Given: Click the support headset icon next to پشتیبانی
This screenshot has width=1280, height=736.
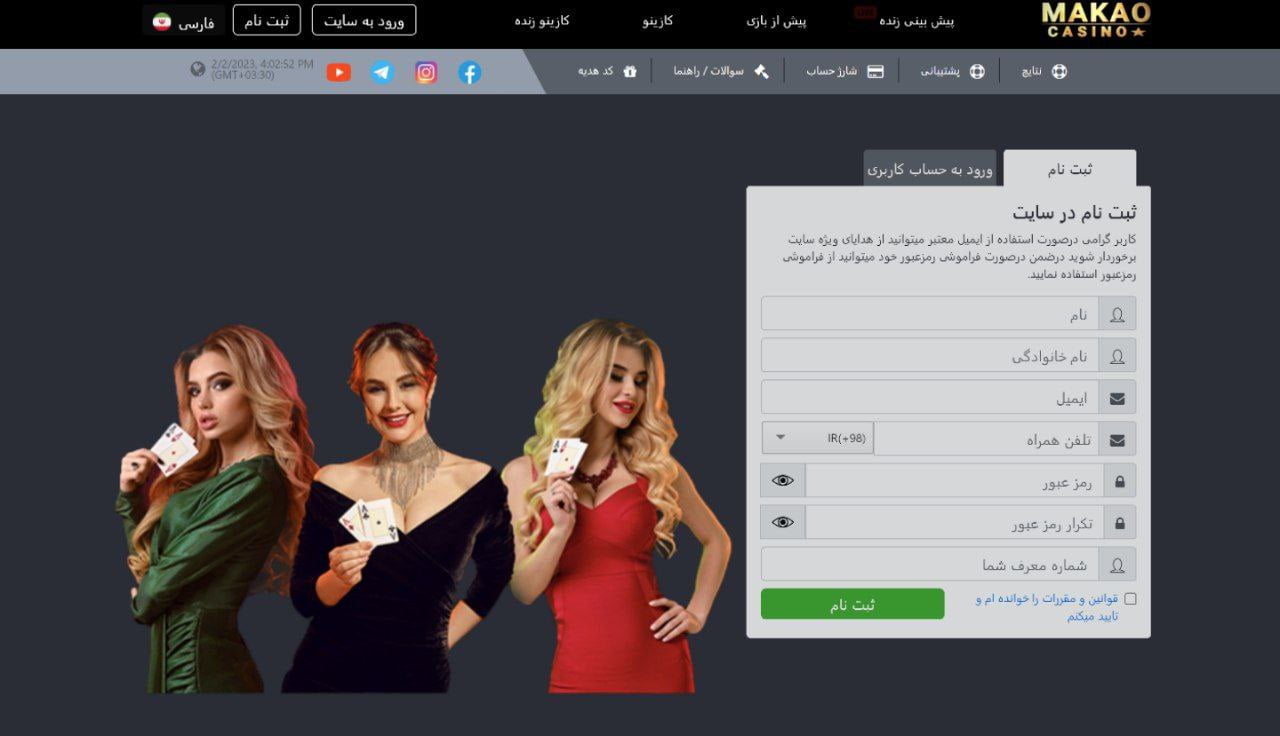Looking at the screenshot, I should point(977,71).
